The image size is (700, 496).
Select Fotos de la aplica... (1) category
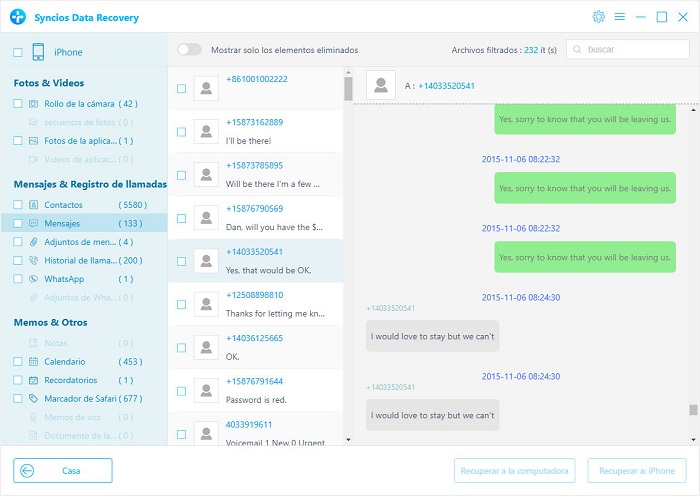(84, 141)
